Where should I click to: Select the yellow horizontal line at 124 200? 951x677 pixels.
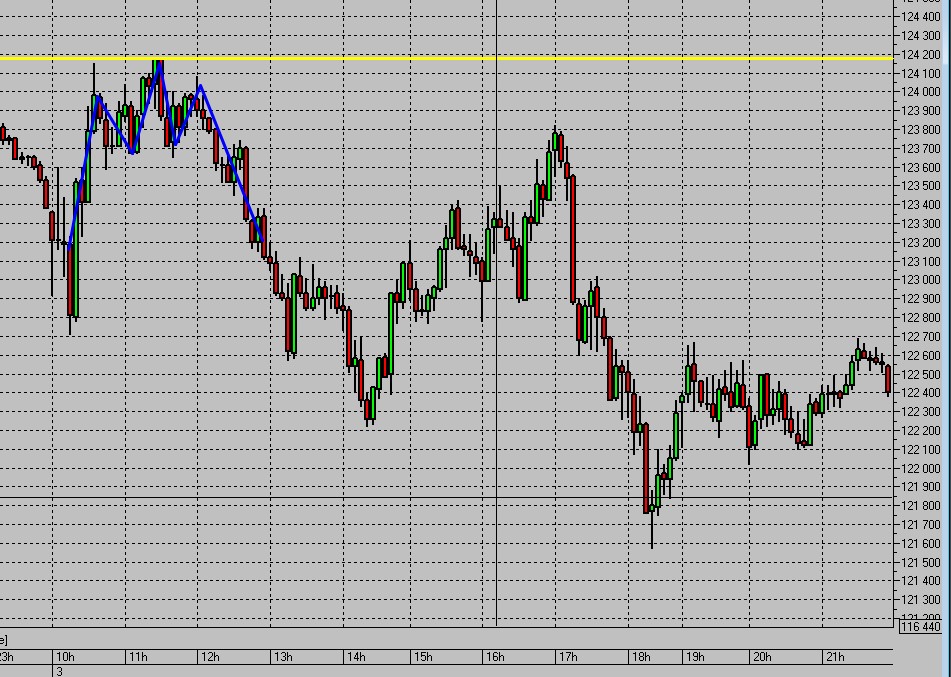click(446, 58)
